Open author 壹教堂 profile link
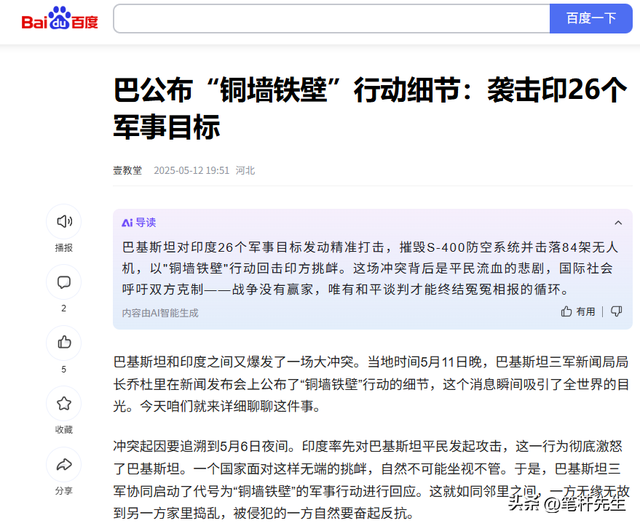 [x=127, y=171]
